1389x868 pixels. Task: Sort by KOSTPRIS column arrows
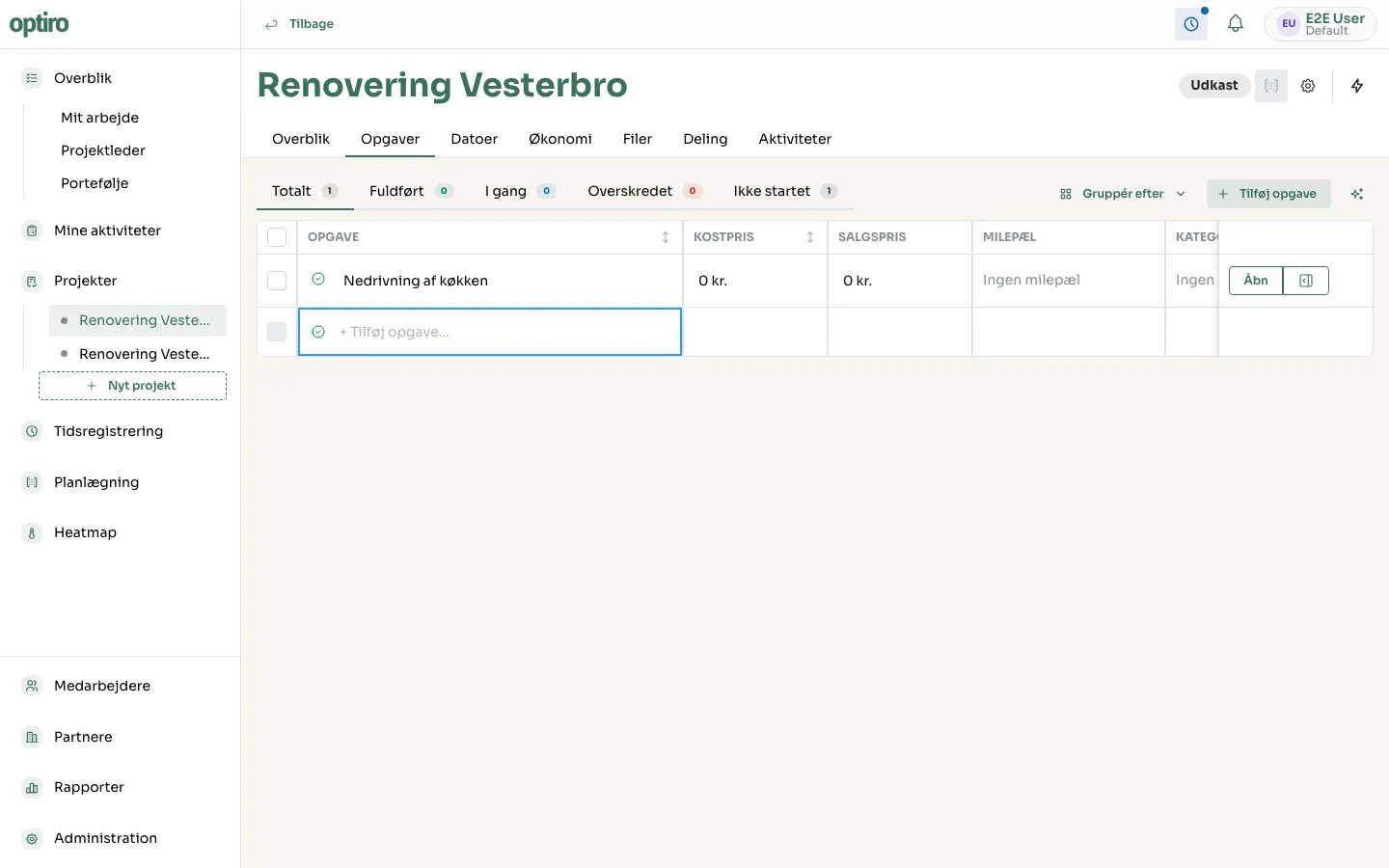[810, 237]
